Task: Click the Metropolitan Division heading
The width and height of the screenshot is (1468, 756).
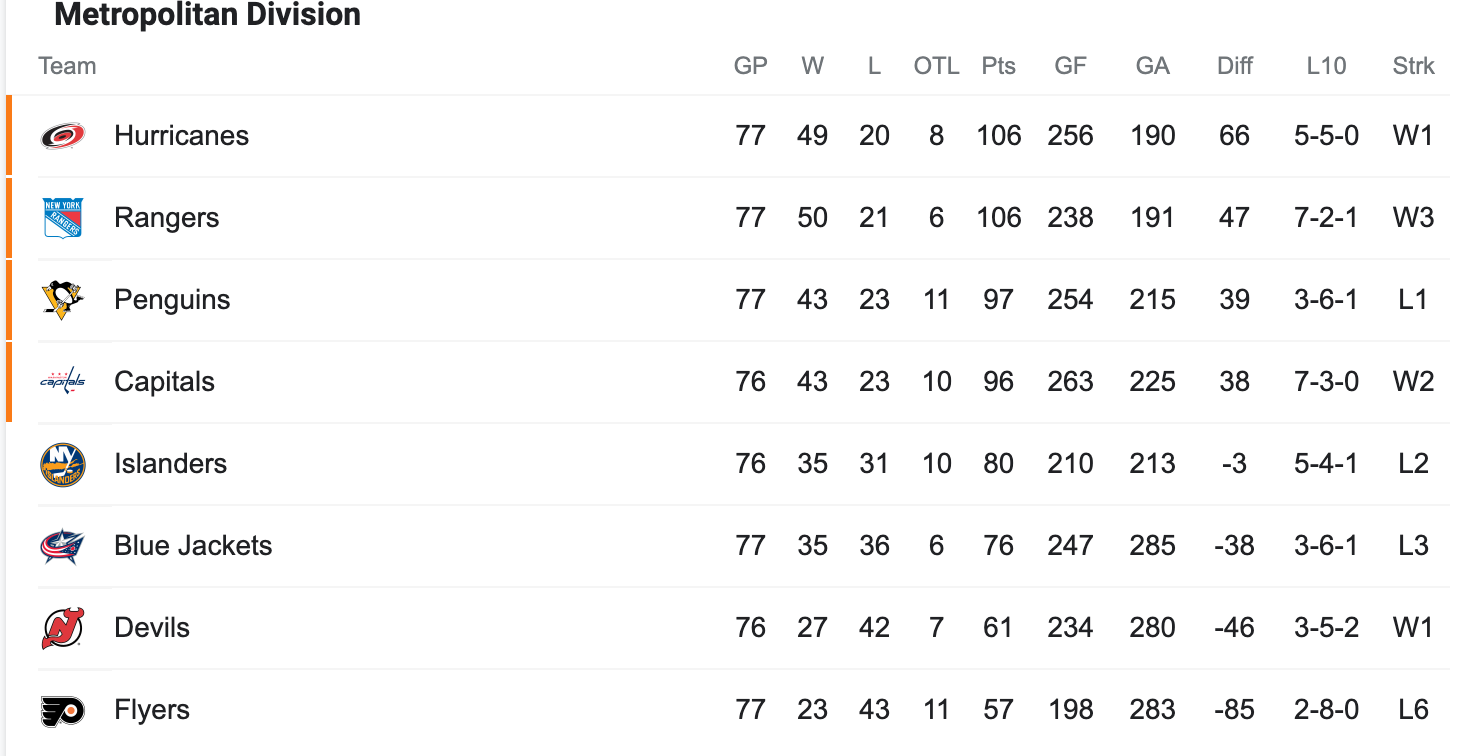Action: [x=207, y=15]
